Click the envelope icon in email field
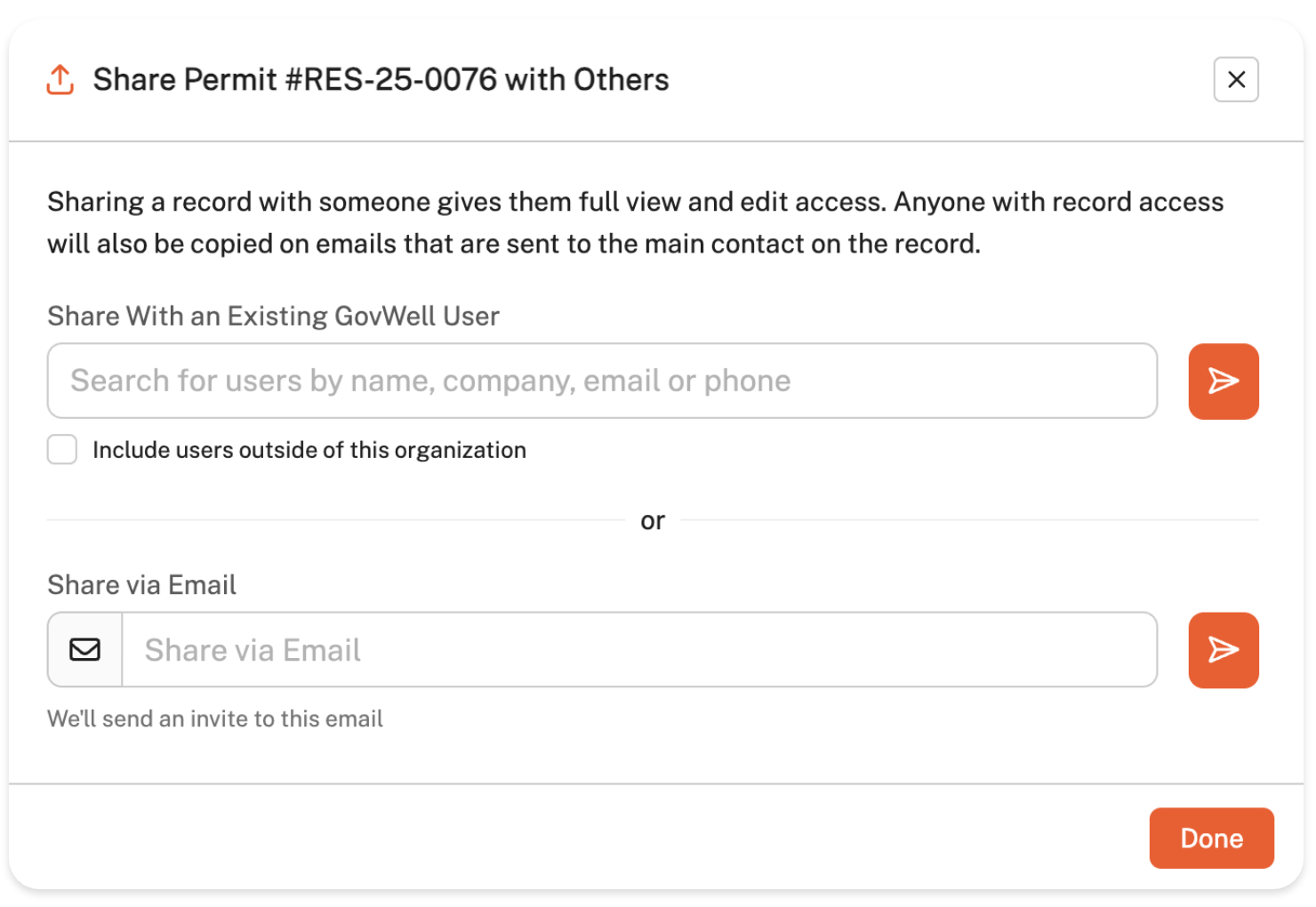1316x907 pixels. (85, 650)
